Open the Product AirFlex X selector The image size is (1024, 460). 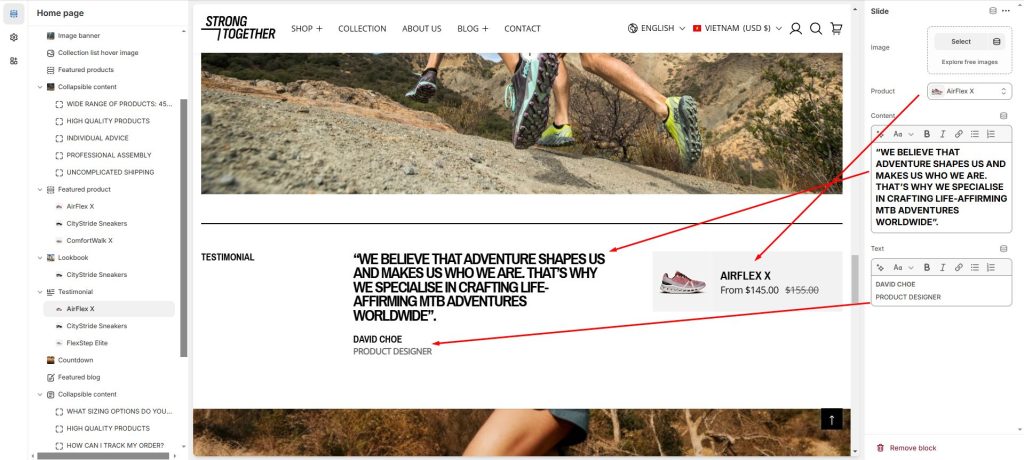coord(969,91)
